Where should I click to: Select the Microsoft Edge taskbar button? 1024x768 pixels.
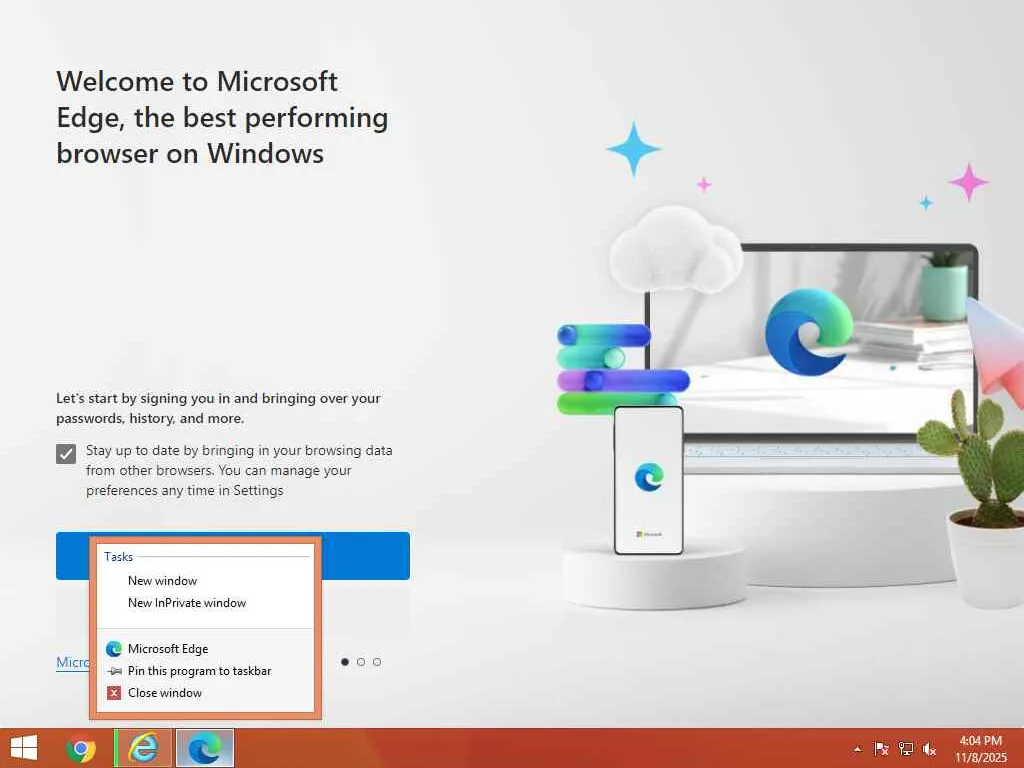pyautogui.click(x=204, y=748)
